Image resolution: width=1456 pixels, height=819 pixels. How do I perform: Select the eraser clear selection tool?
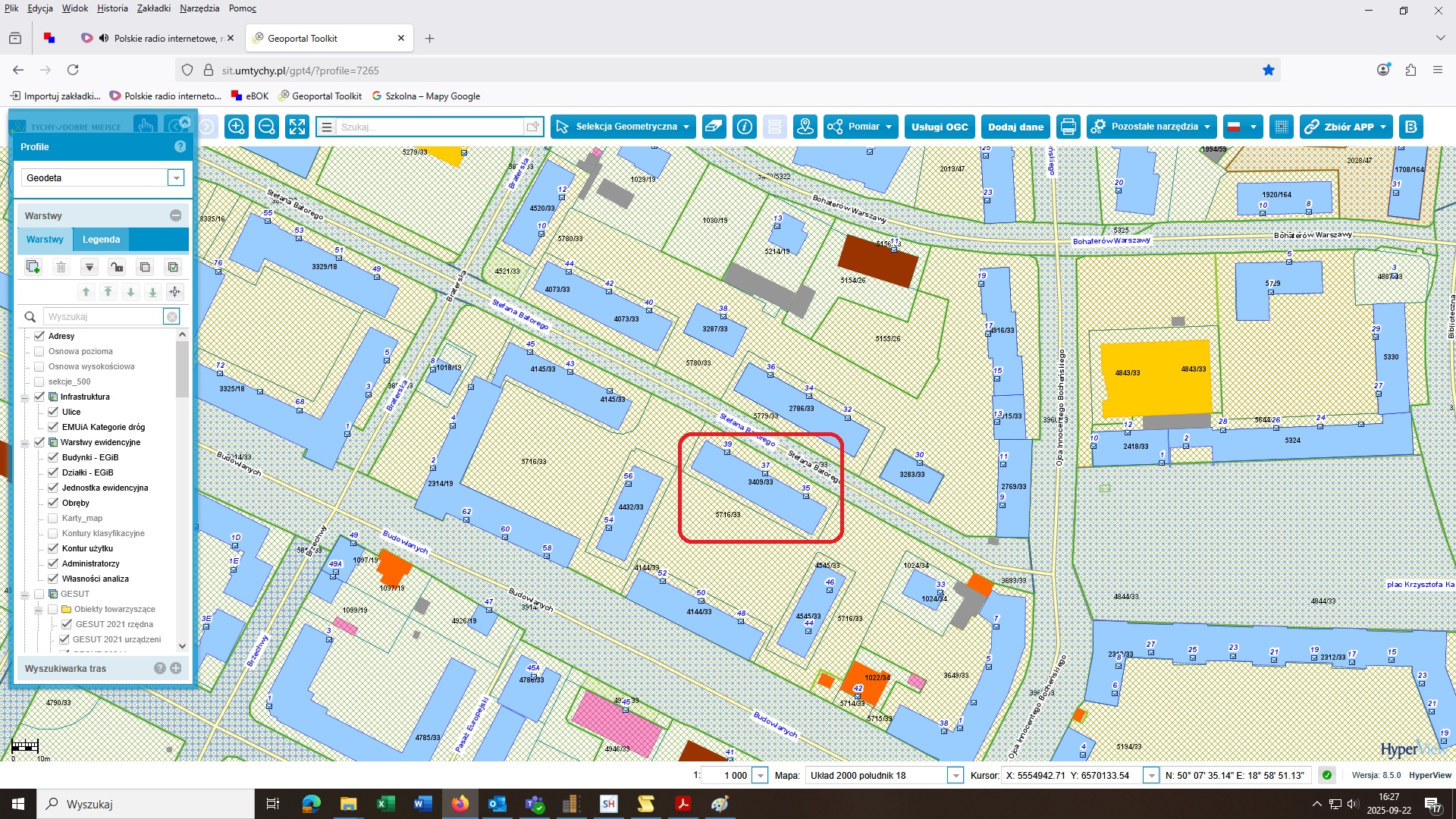tap(714, 127)
